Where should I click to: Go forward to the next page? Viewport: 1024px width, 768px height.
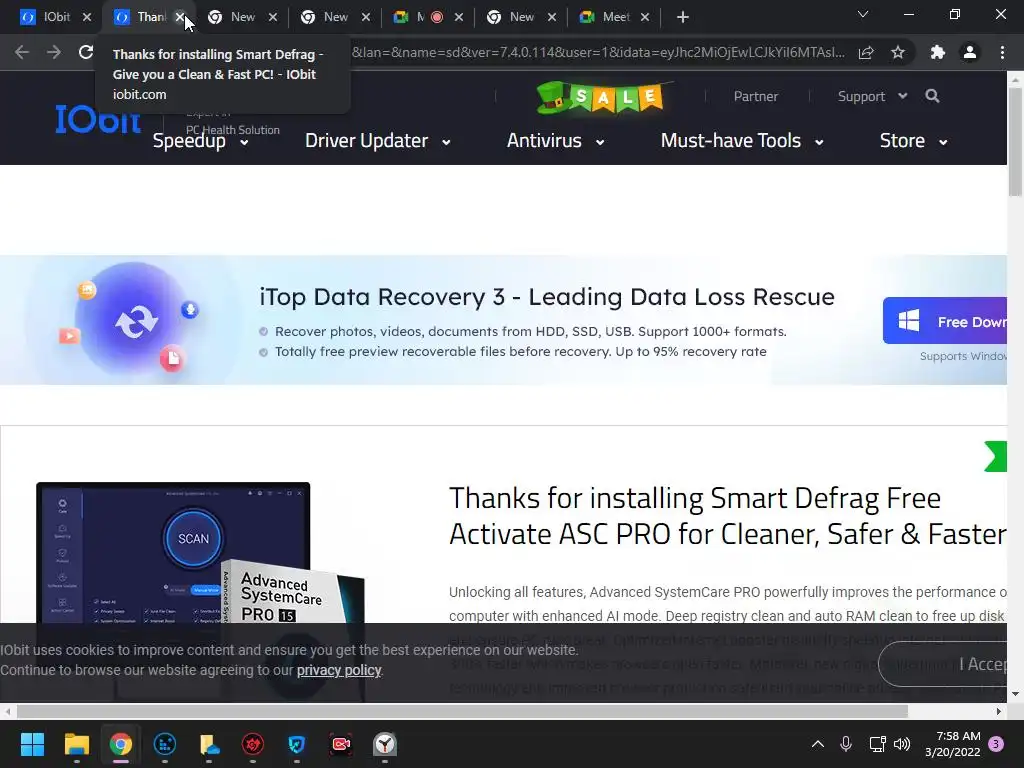tap(54, 52)
